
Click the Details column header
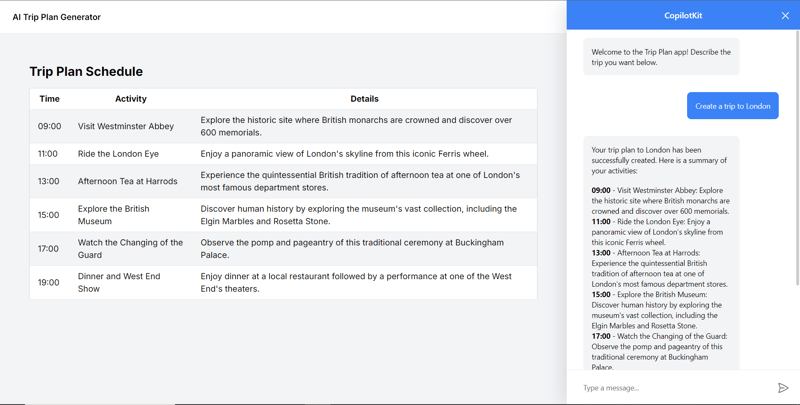tap(364, 99)
